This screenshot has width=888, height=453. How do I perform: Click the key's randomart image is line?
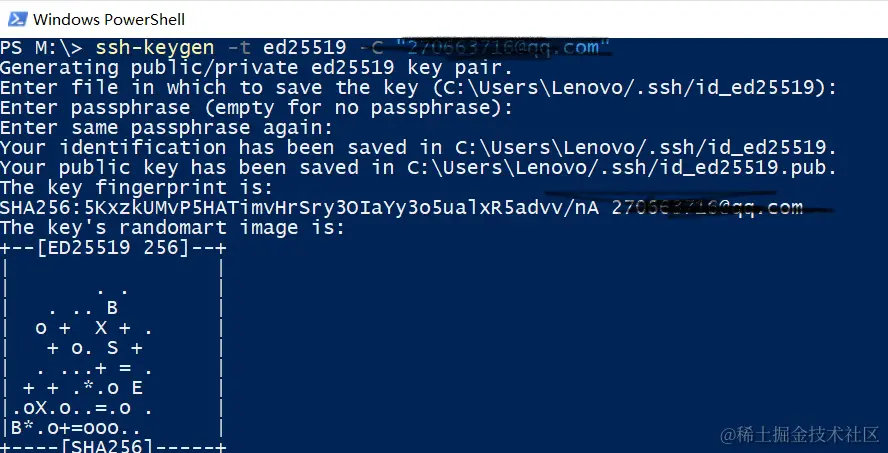[172, 228]
